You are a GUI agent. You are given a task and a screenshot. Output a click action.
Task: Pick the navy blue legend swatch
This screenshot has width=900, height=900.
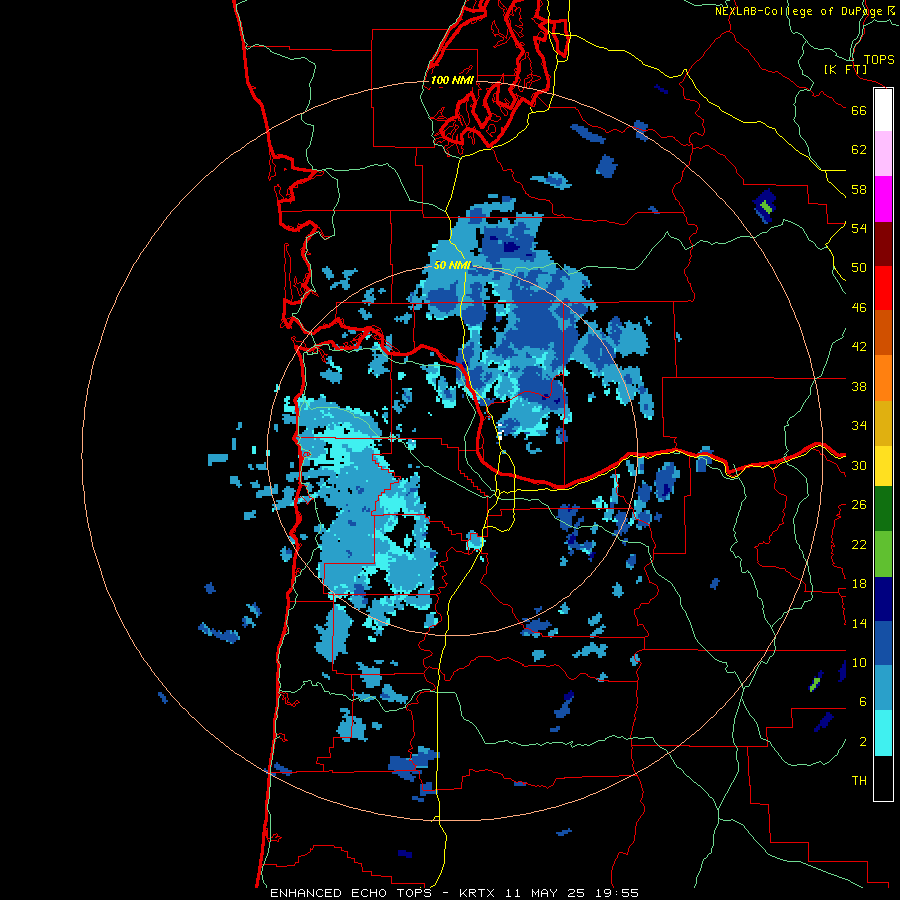(883, 599)
